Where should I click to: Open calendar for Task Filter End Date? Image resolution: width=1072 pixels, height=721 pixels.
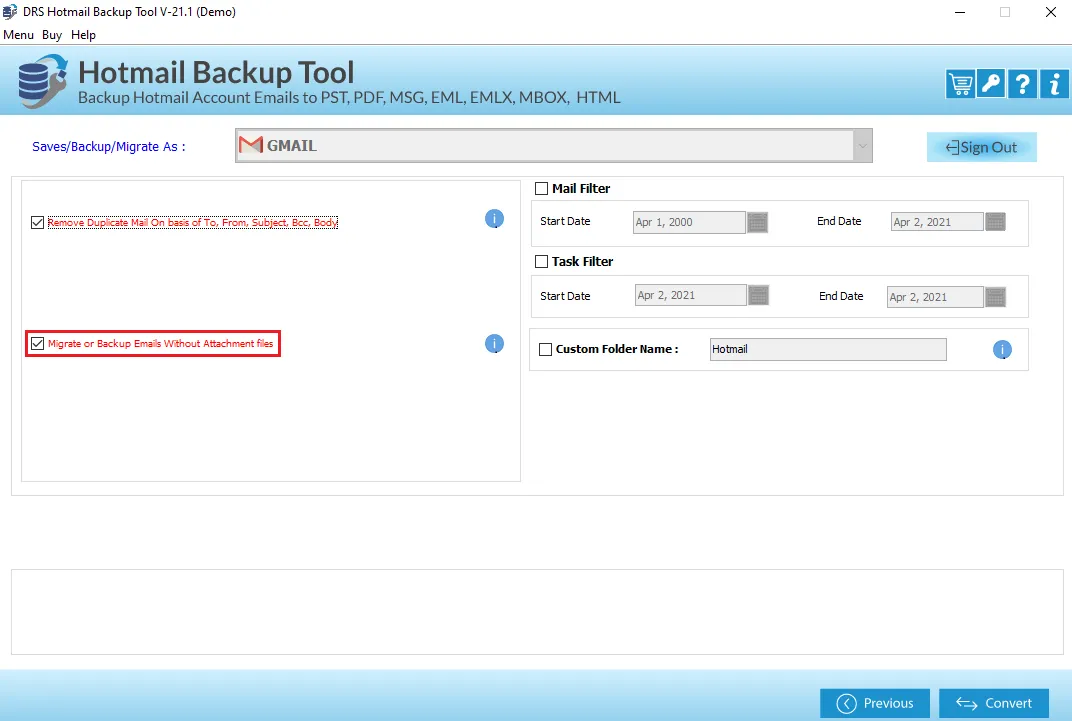point(995,297)
